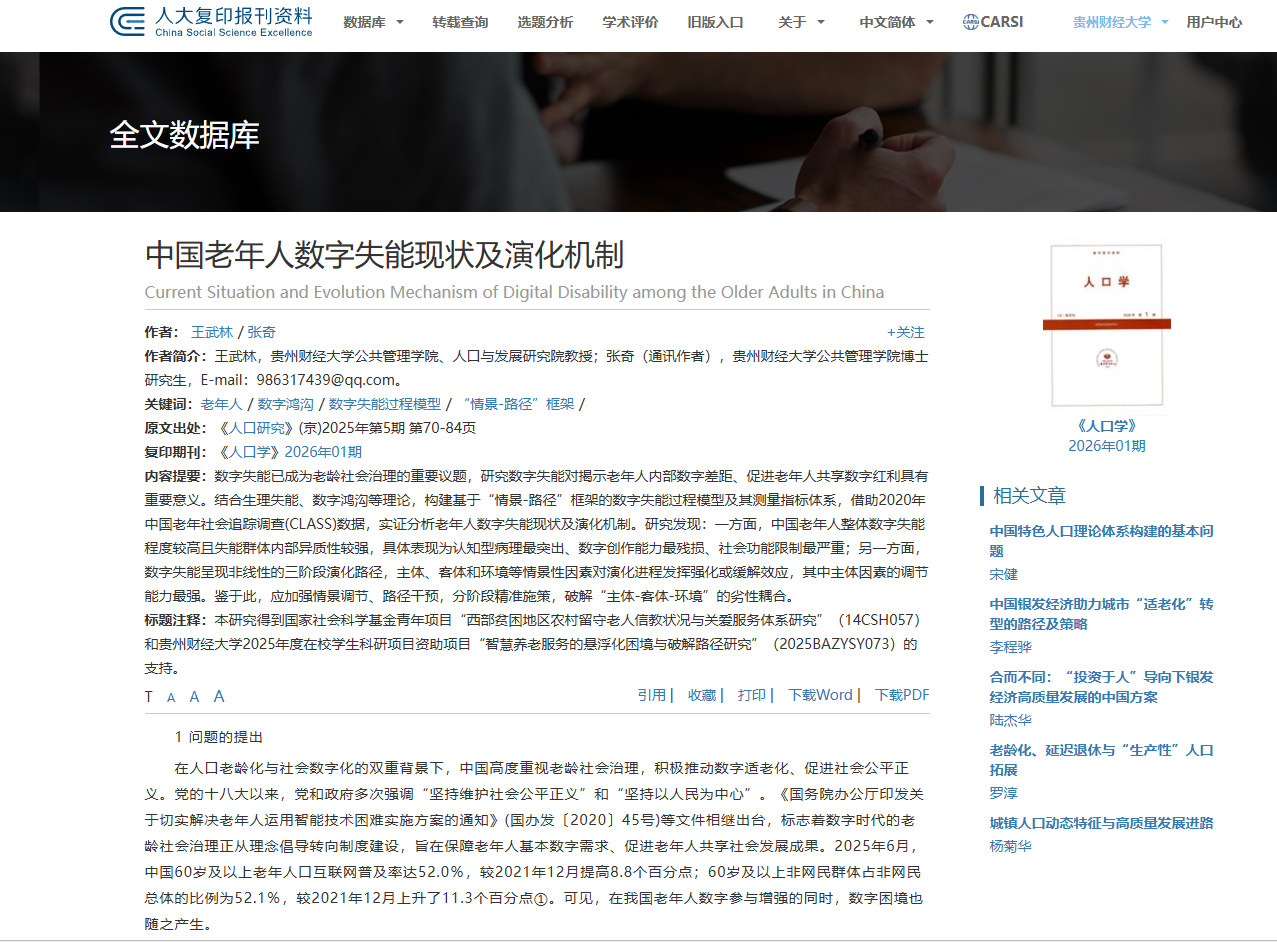The height and width of the screenshot is (942, 1277).
Task: Click the 引用 cite link
Action: [652, 695]
